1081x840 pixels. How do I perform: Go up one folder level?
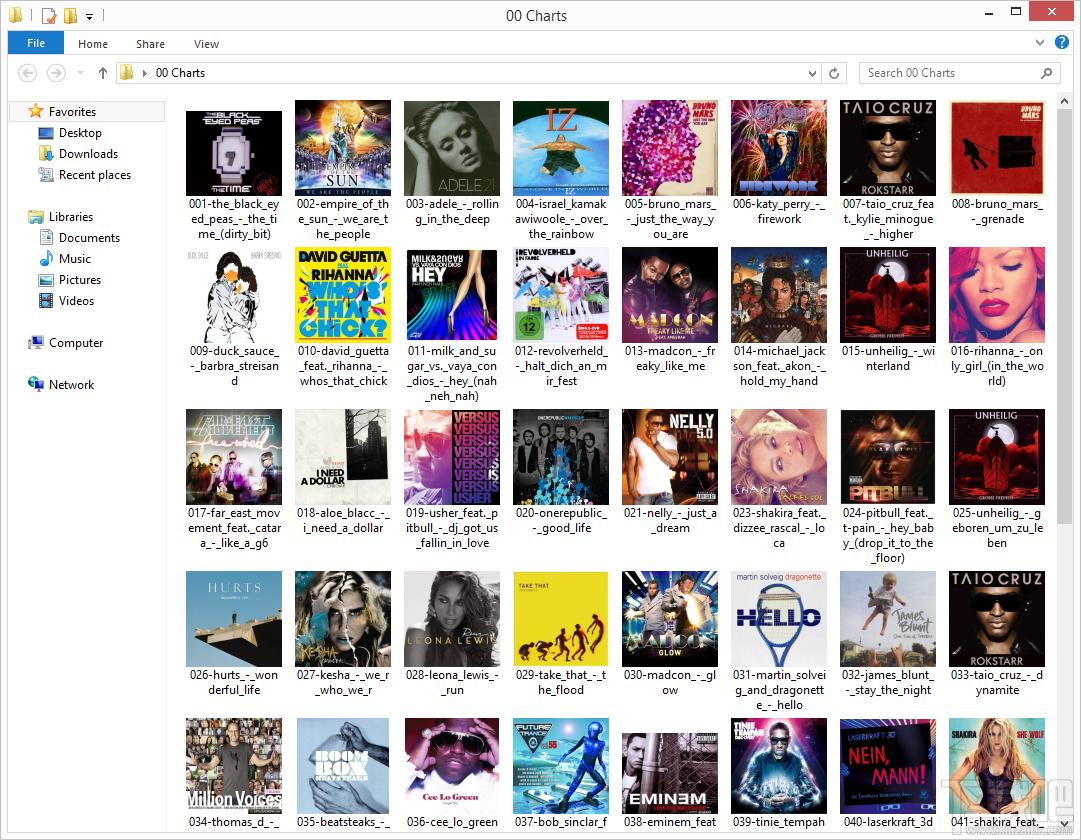(103, 72)
